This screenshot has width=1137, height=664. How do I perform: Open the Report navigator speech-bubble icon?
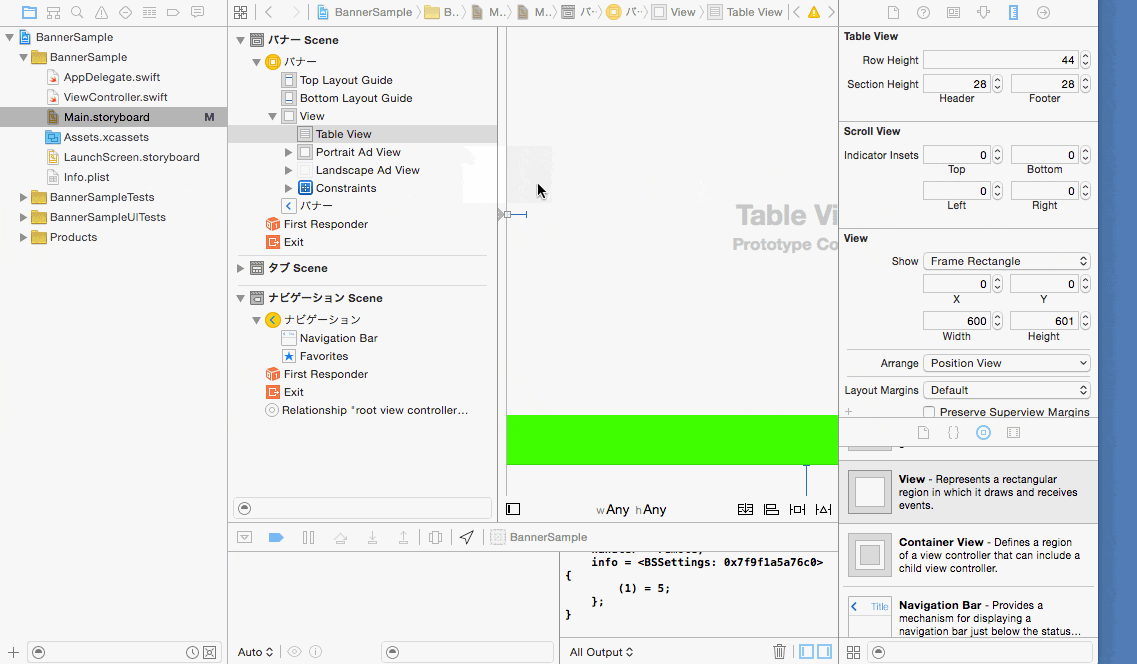(197, 12)
